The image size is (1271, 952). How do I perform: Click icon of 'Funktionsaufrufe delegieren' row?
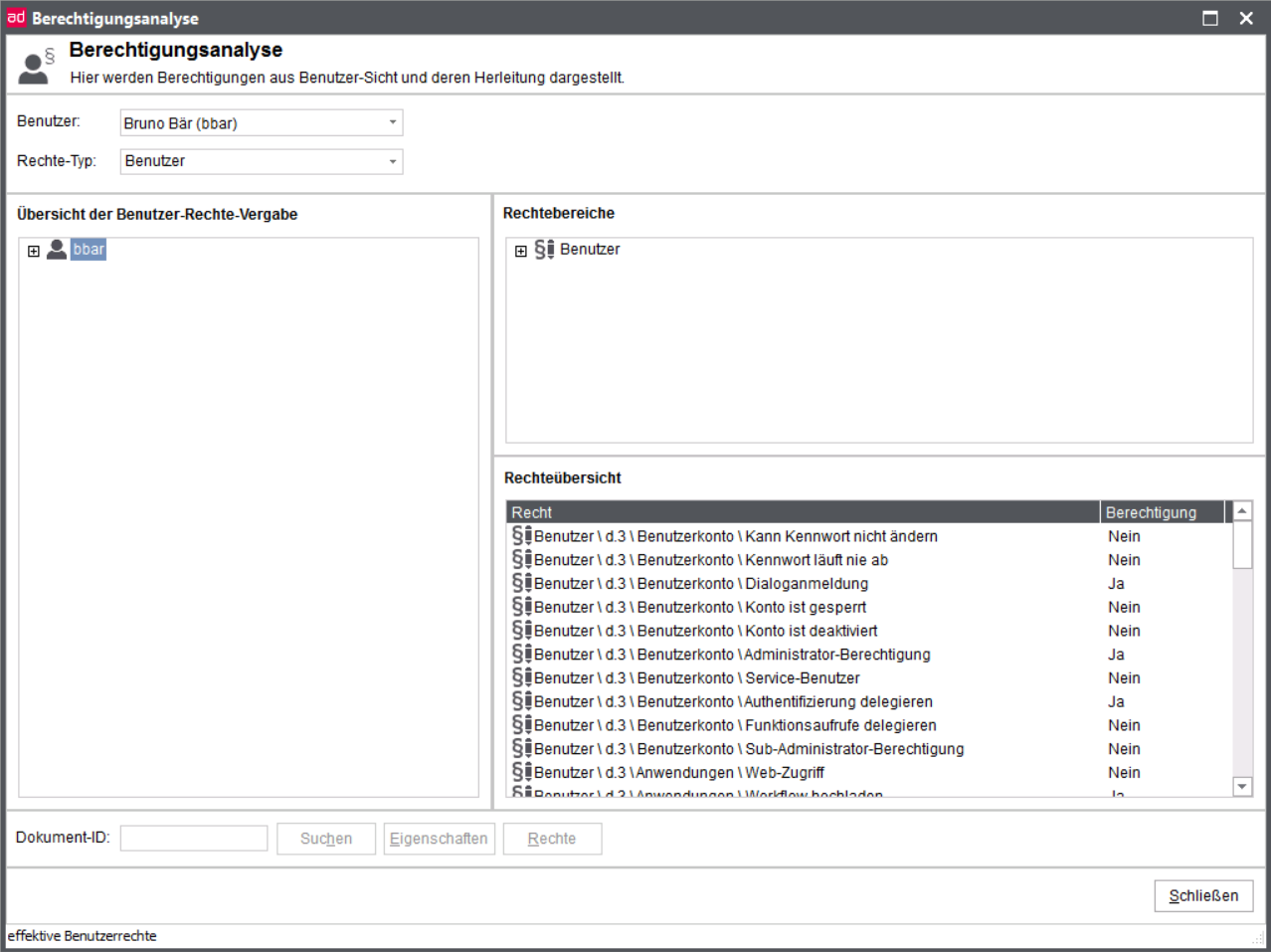[x=522, y=725]
